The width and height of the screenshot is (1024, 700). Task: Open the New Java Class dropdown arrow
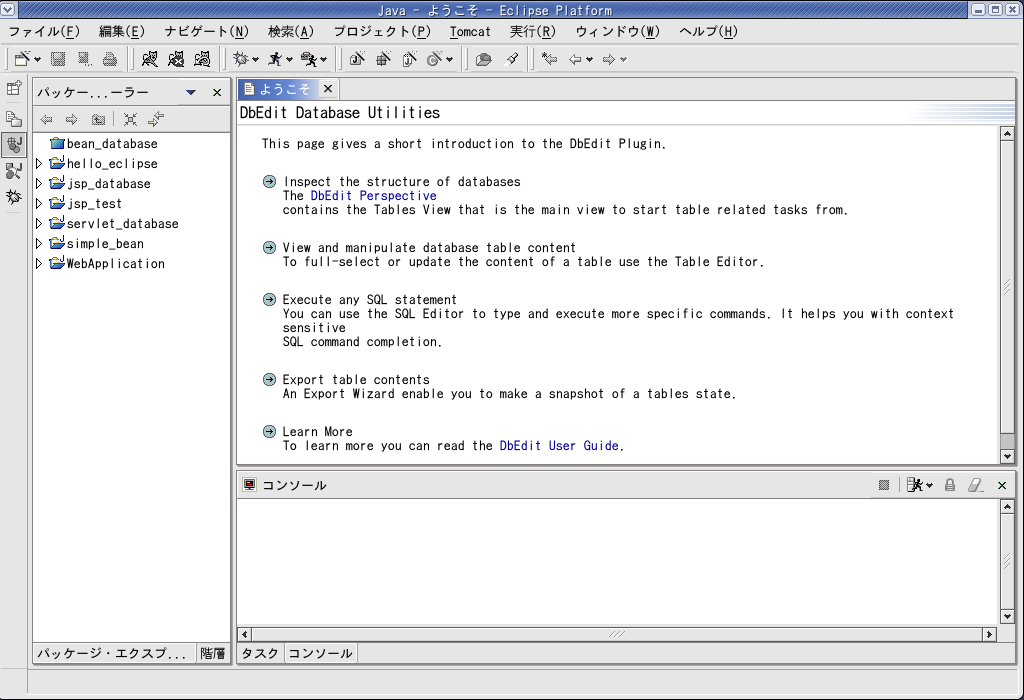click(x=449, y=60)
